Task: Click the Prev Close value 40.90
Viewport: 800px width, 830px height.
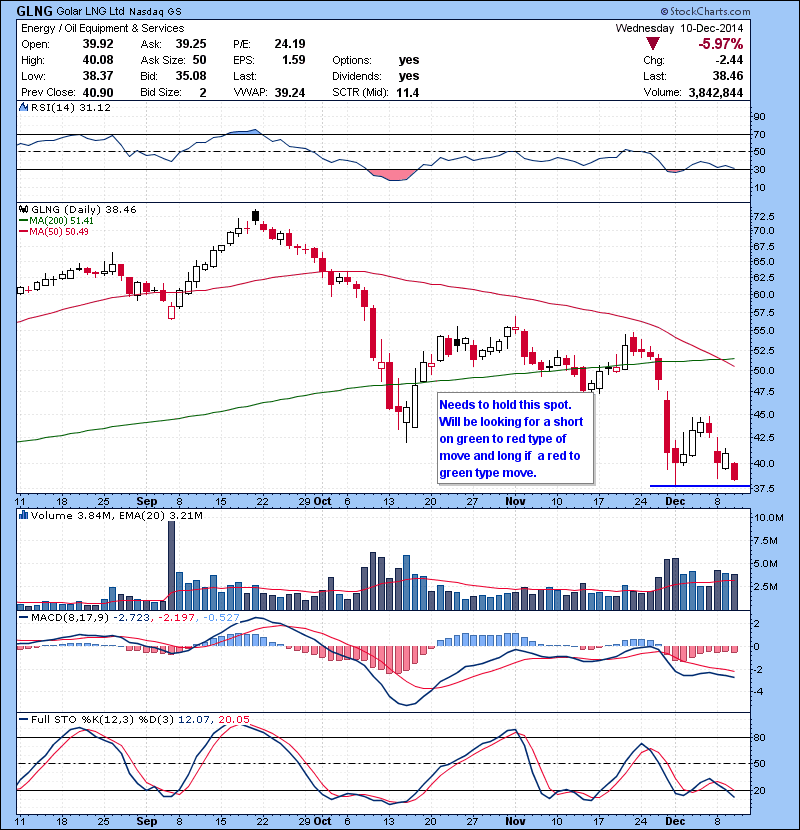Action: click(98, 92)
